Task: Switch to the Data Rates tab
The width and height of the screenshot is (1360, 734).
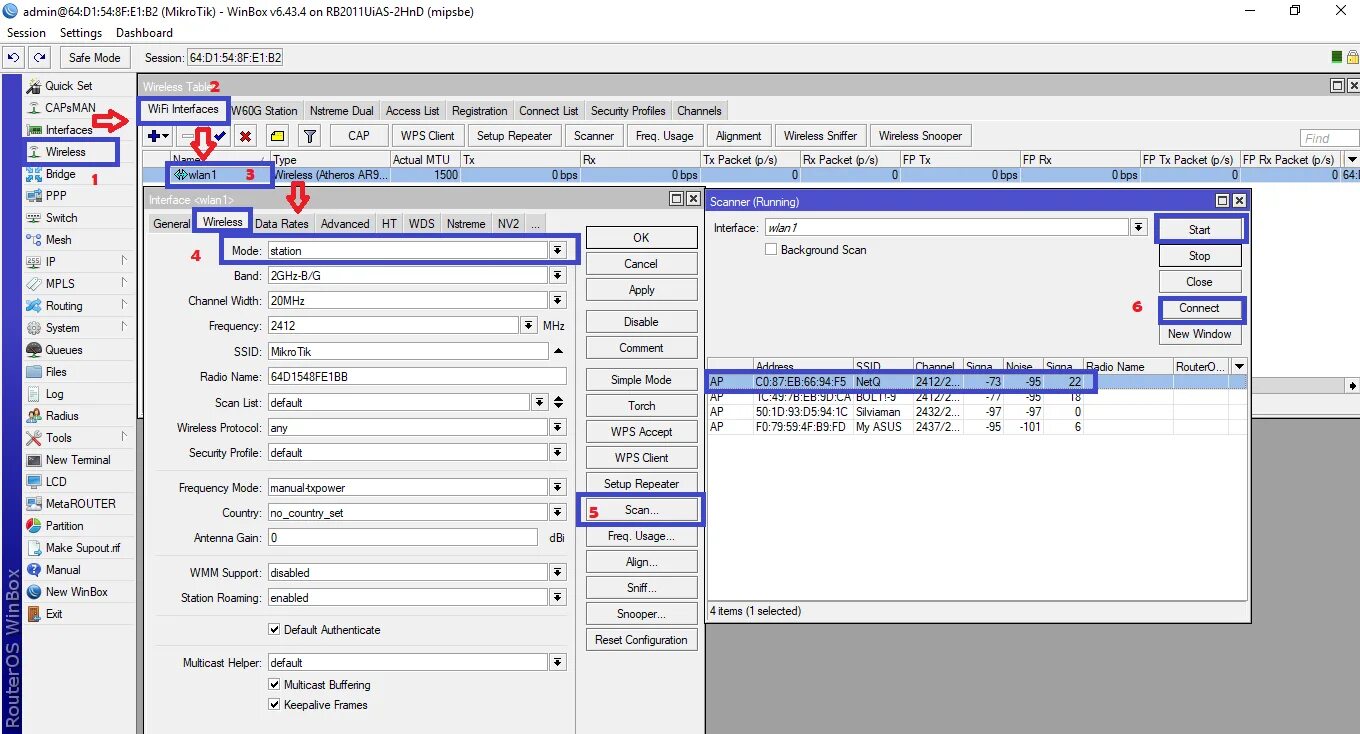Action: pos(281,224)
